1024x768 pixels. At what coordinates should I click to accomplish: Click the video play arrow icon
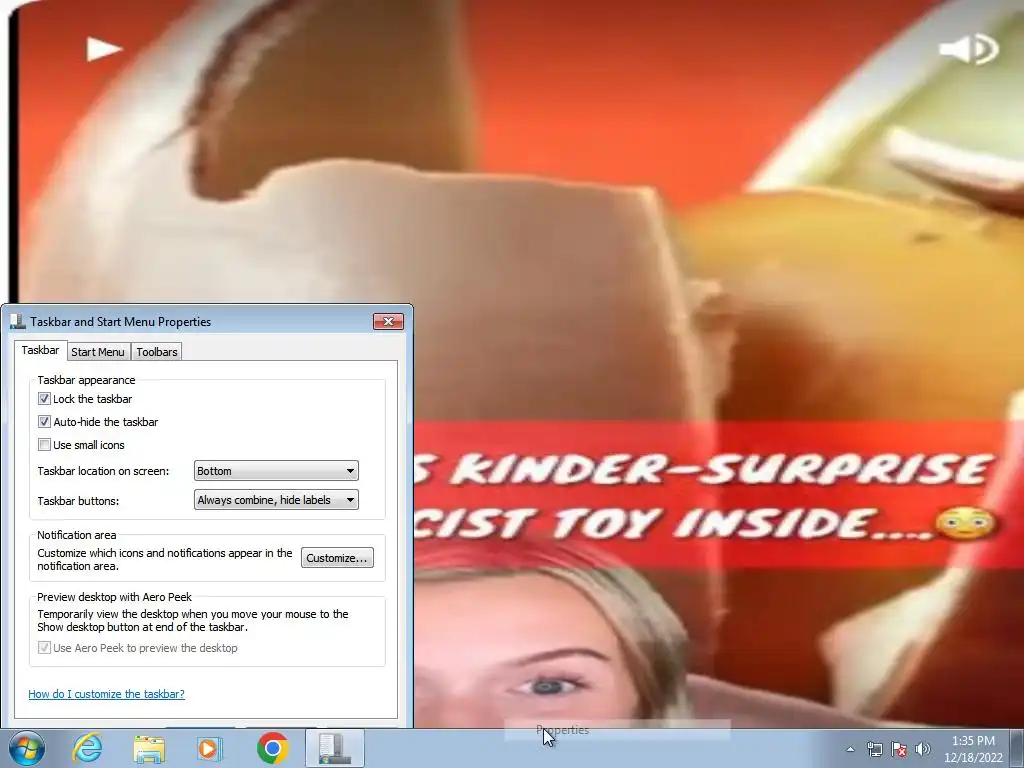click(104, 49)
